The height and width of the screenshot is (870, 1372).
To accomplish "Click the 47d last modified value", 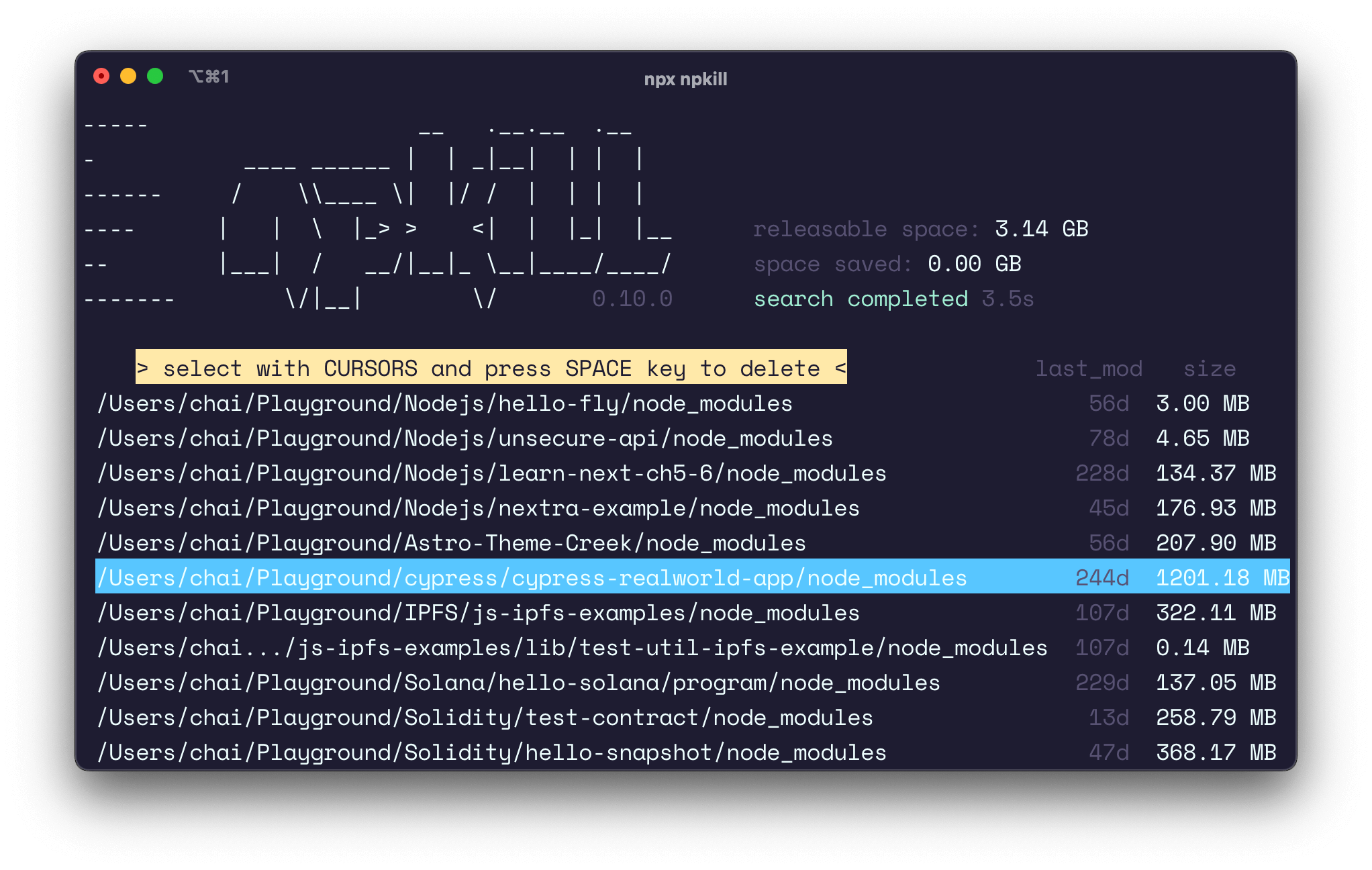I will [1108, 753].
